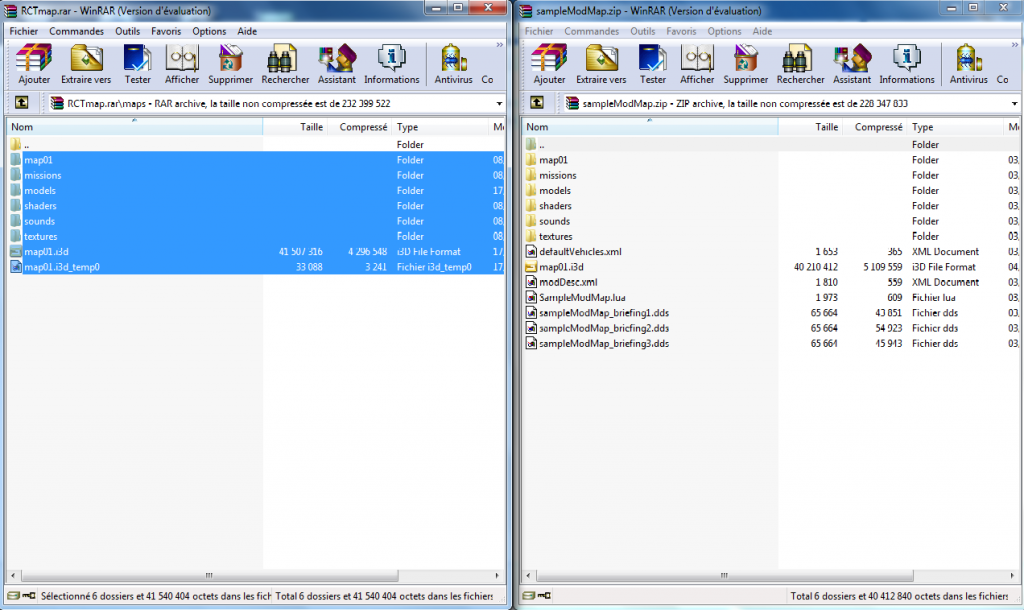Open Options menu in RCTmap.rar window
Screen dimensions: 1024x610
209,31
